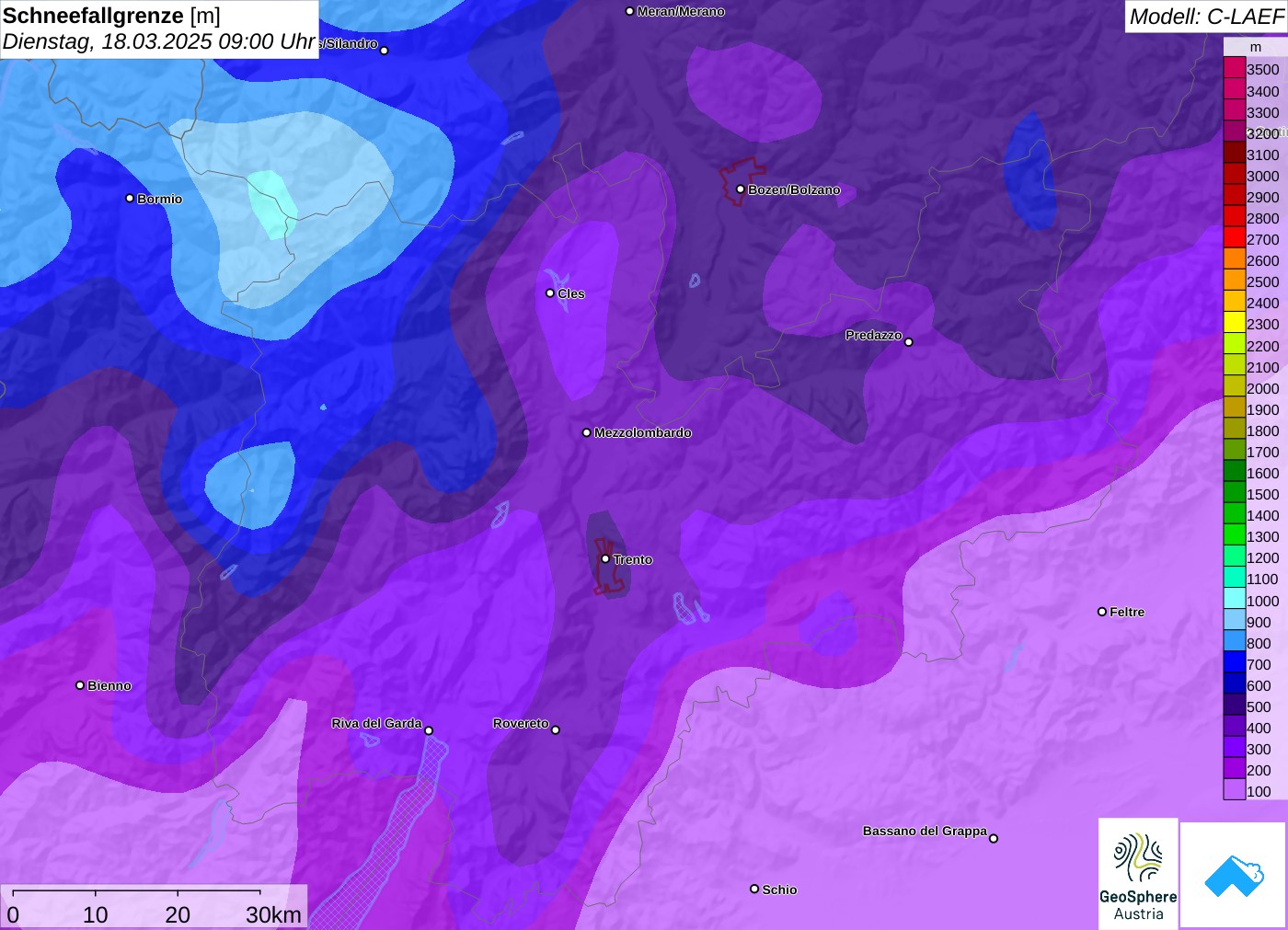Click the Meran/Merano marker
The width and height of the screenshot is (1288, 930).
[629, 11]
